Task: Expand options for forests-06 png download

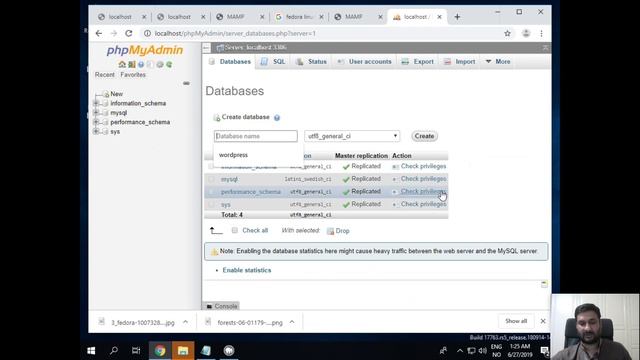Action: click(292, 322)
